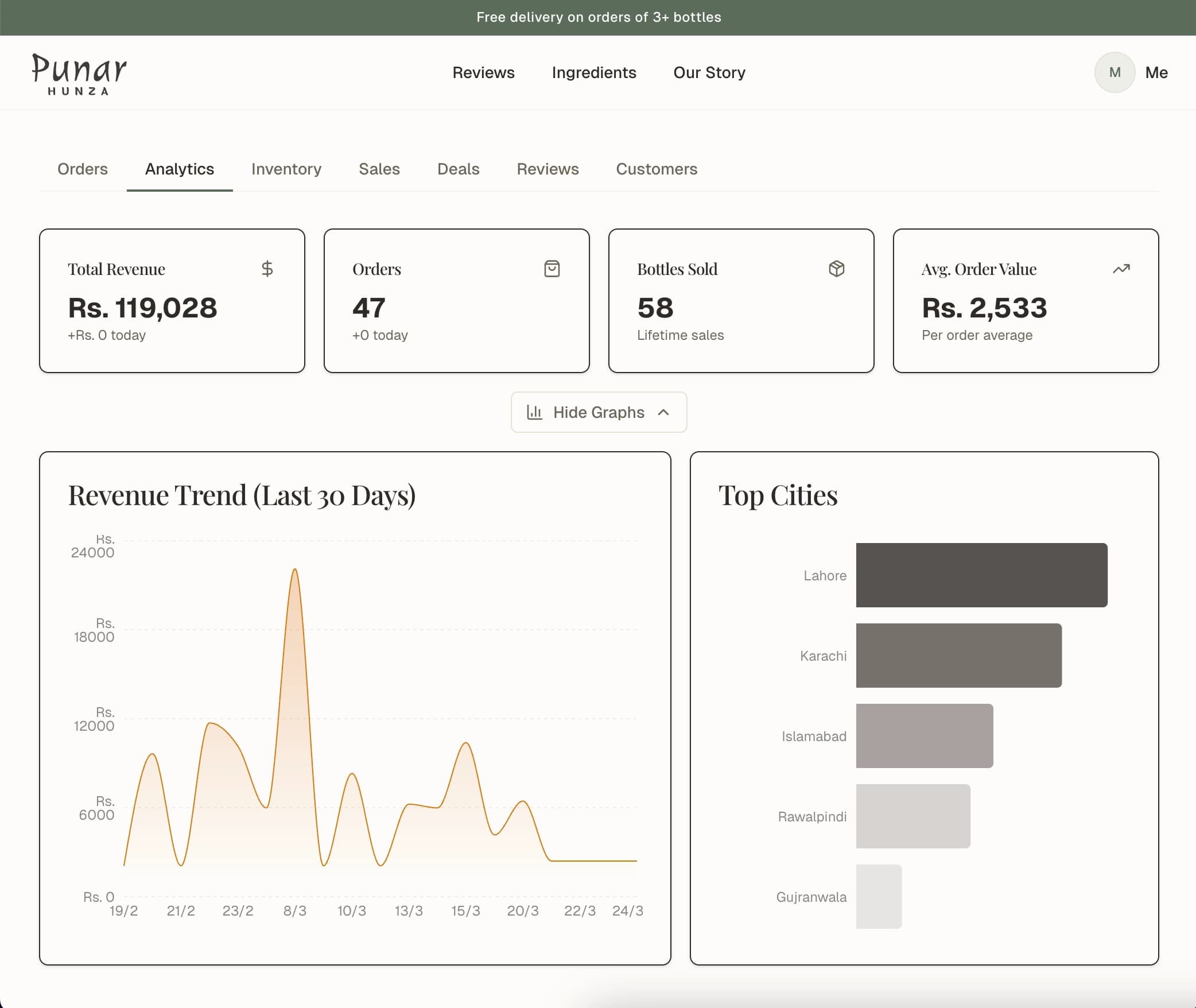
Task: Navigate to Our Story
Action: point(709,73)
